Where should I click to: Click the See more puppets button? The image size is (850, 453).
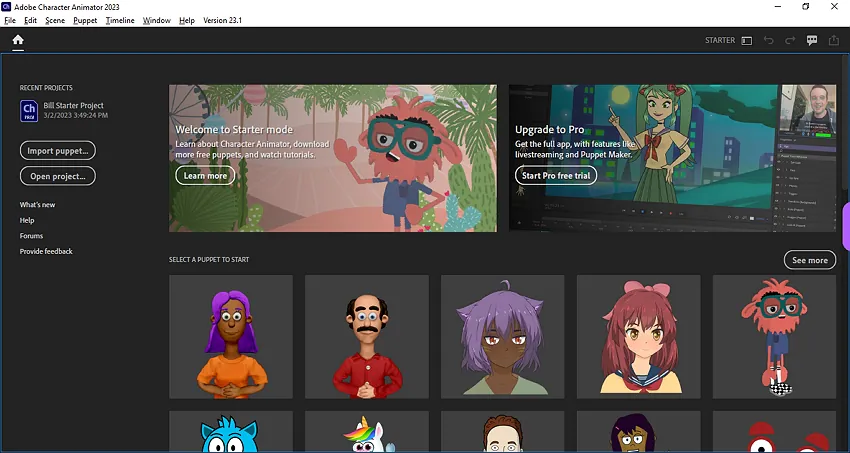click(x=810, y=260)
